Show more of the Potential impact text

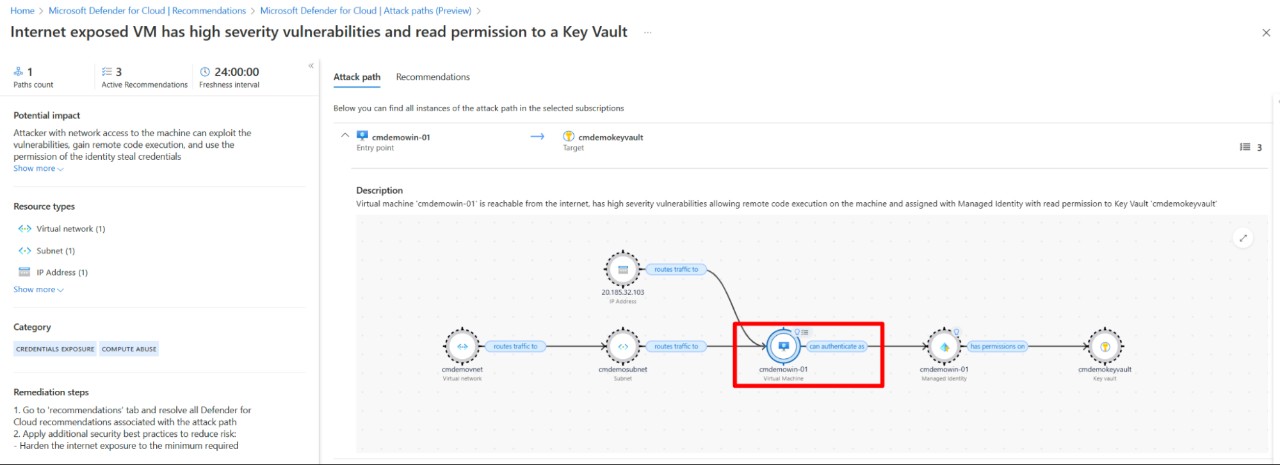(x=38, y=169)
